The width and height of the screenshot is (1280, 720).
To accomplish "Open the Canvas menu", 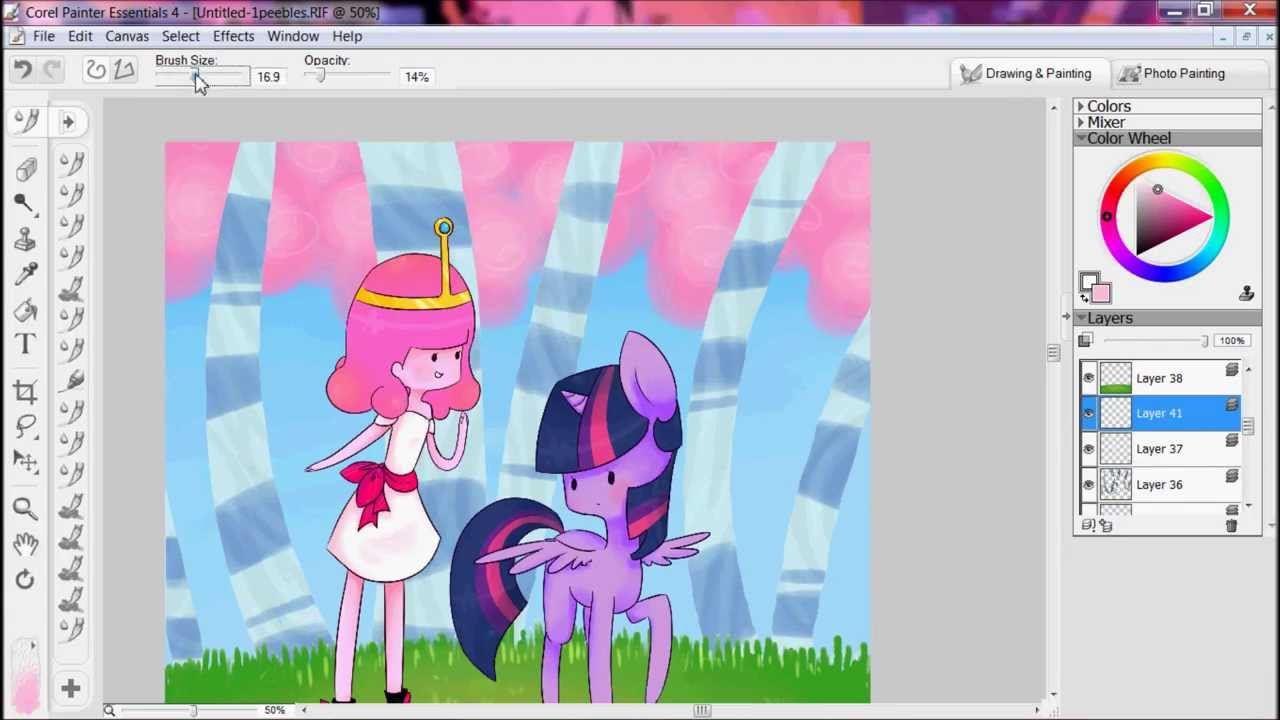I will pos(127,36).
